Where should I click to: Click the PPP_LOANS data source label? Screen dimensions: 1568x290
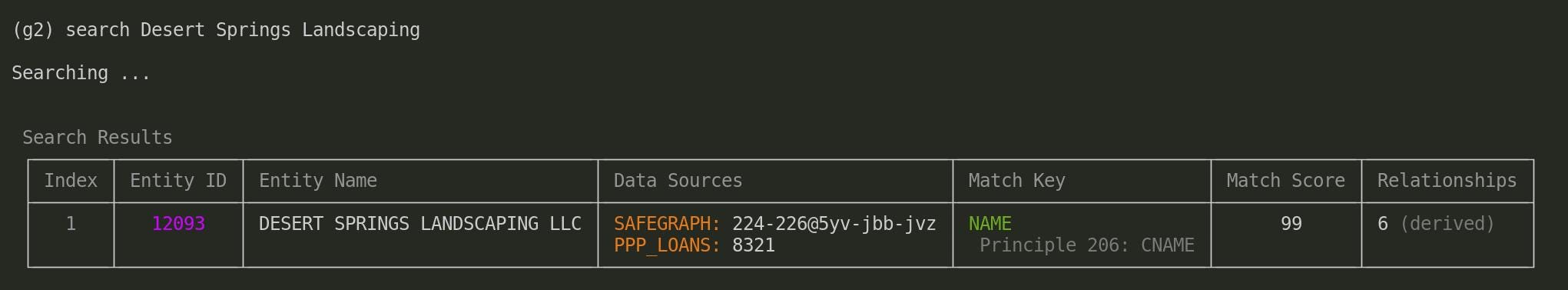pyautogui.click(x=667, y=245)
